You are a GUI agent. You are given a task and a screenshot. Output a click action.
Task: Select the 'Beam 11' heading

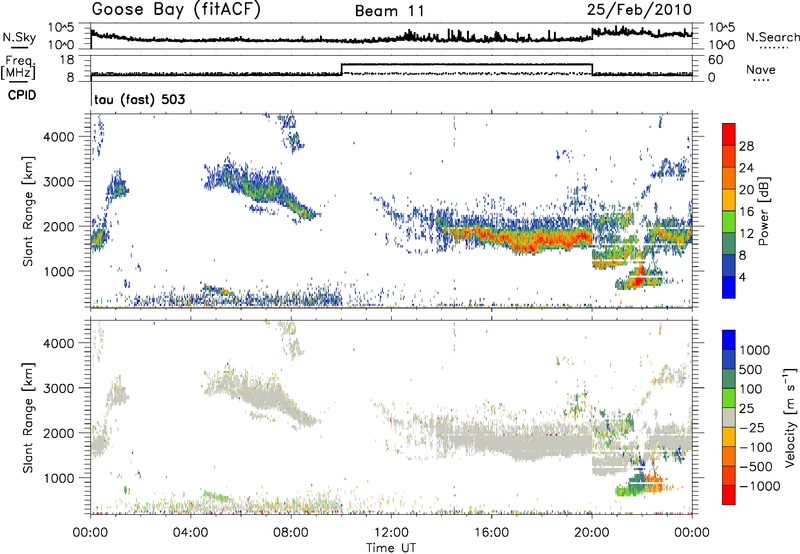390,11
